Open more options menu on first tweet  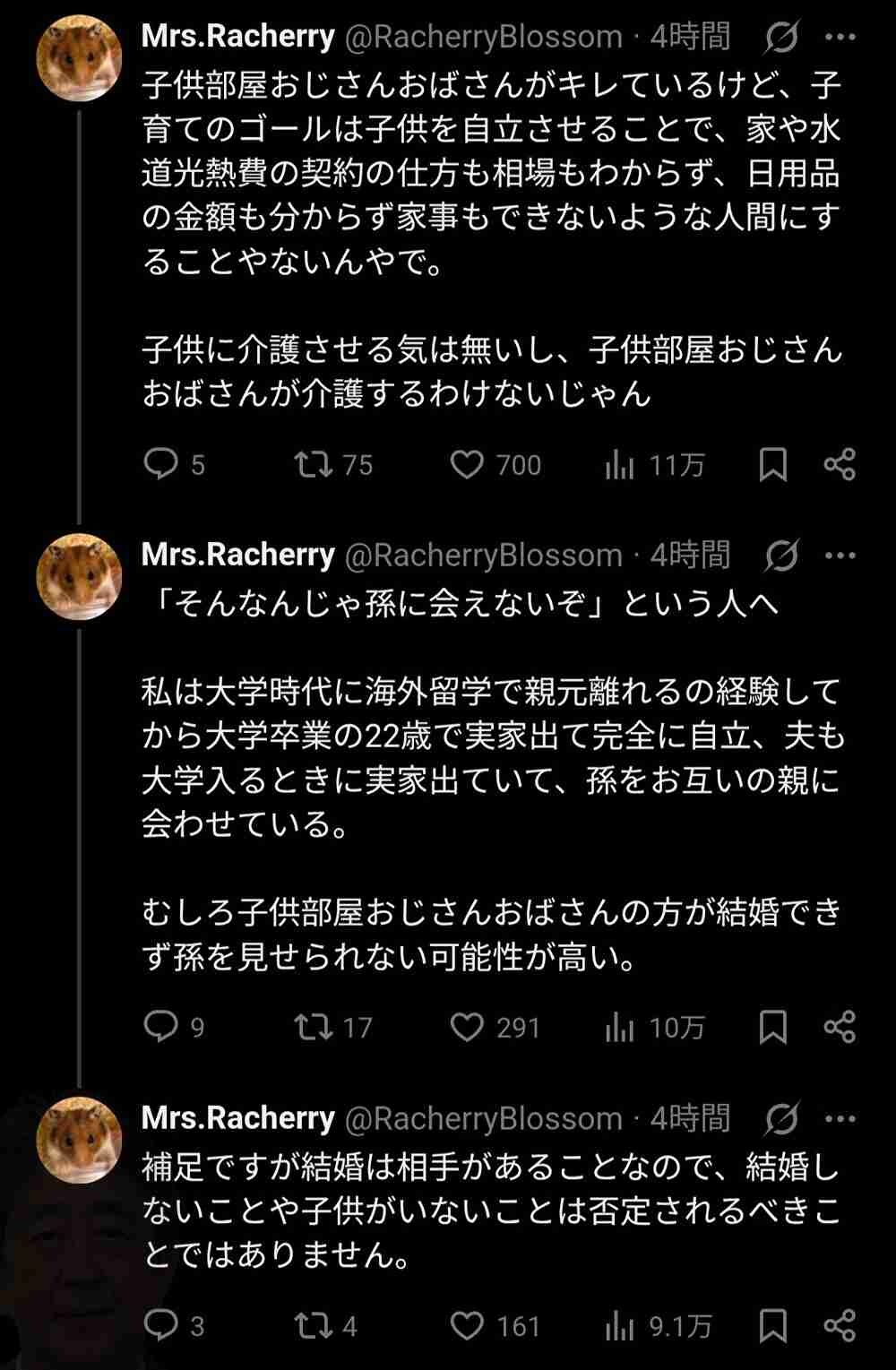[840, 38]
